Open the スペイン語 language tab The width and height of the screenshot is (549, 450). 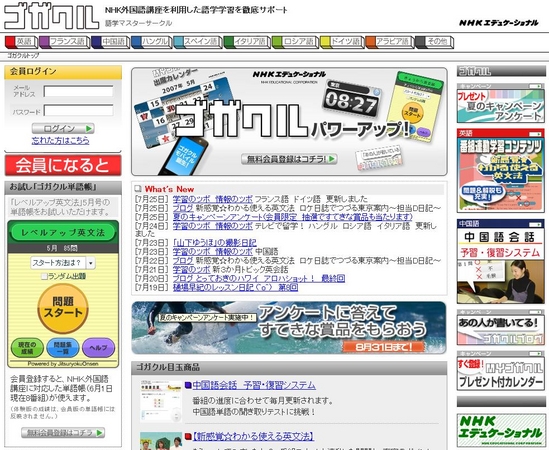click(198, 42)
